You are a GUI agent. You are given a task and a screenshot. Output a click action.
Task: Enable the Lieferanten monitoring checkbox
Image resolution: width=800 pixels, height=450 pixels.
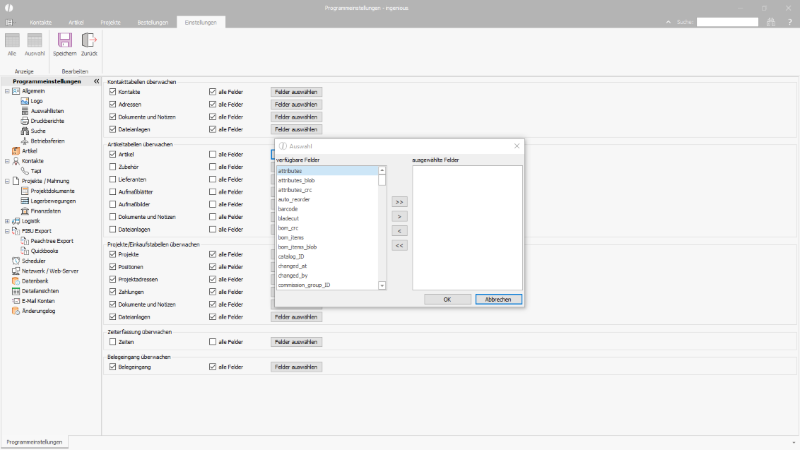[x=113, y=179]
